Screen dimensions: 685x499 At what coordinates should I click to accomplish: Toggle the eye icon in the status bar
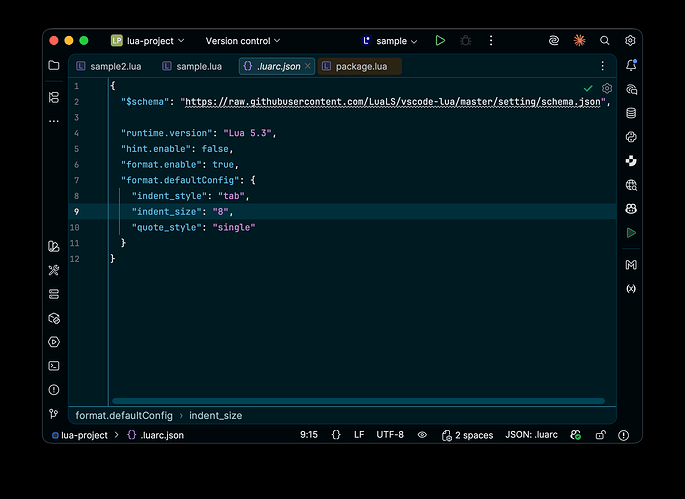(x=422, y=435)
